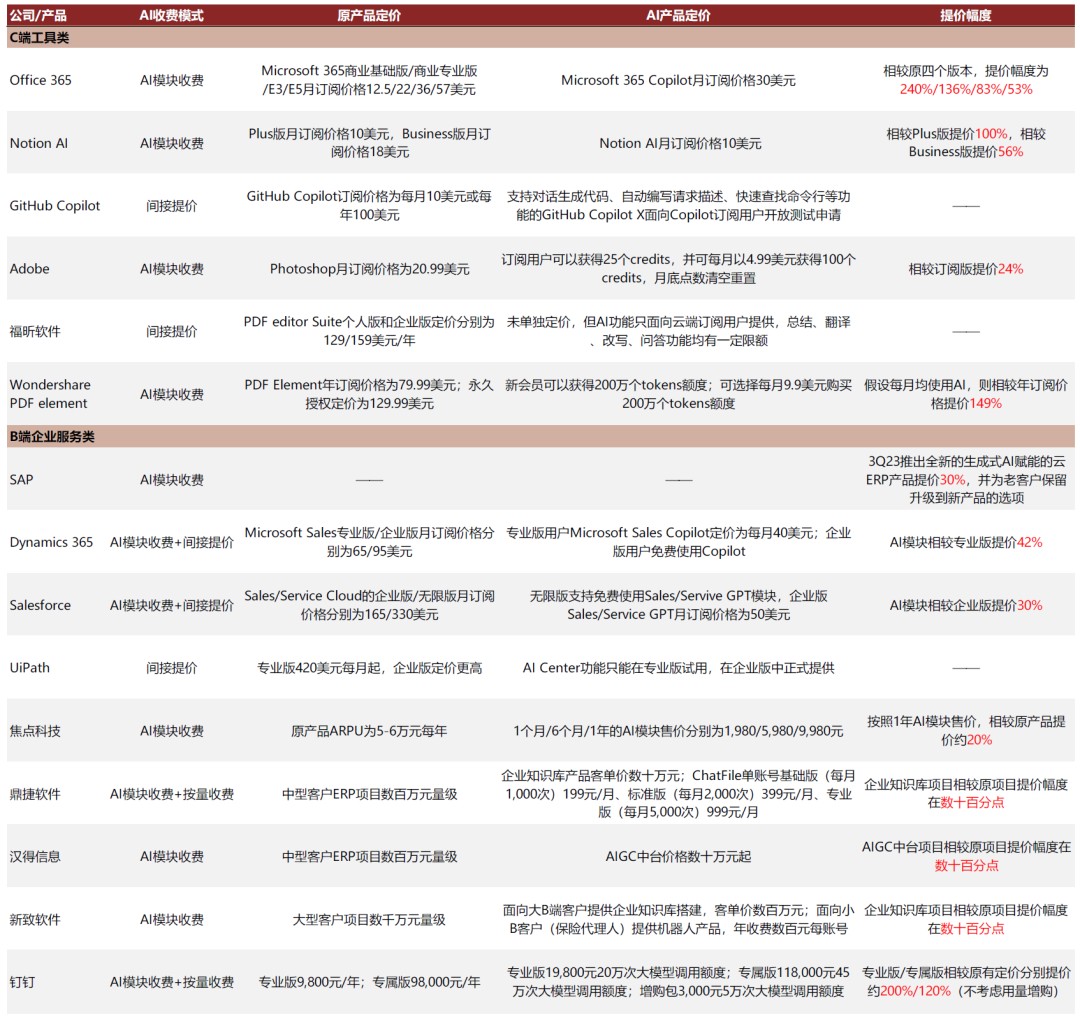1080x1019 pixels.
Task: Click the PDF editor Suite pricing cell
Action: click(369, 331)
